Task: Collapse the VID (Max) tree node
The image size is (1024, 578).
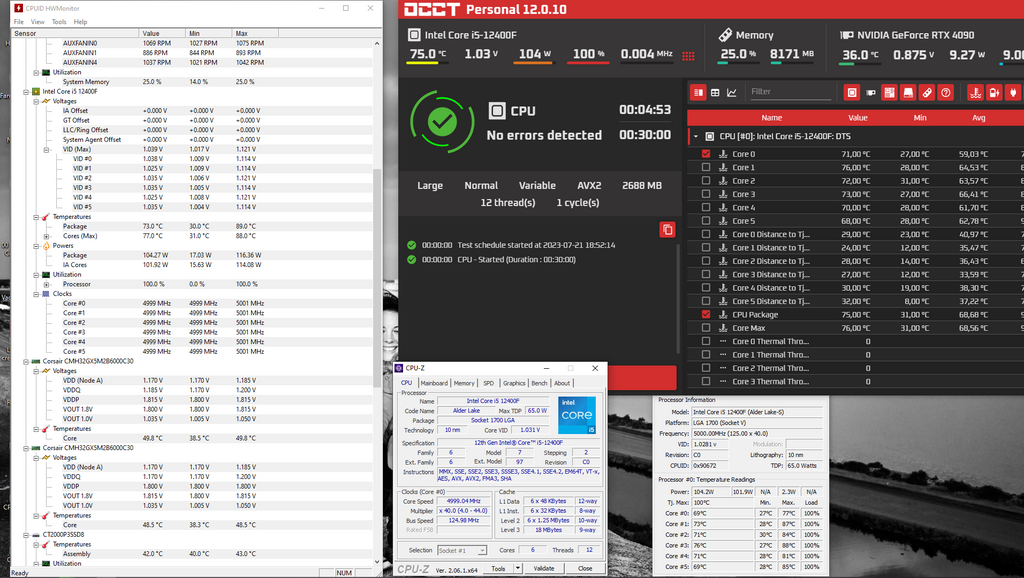Action: pos(46,150)
